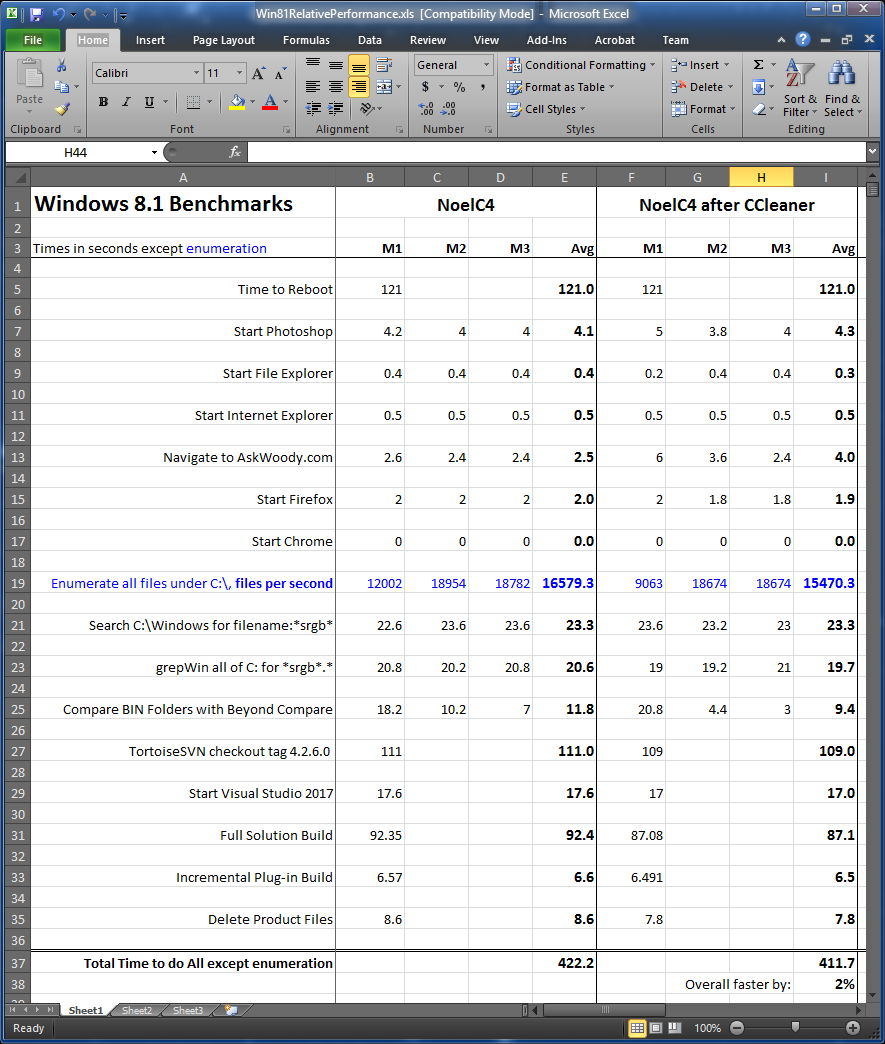This screenshot has height=1044, width=885.
Task: Switch to Page Break Preview in status bar
Action: click(x=675, y=1028)
